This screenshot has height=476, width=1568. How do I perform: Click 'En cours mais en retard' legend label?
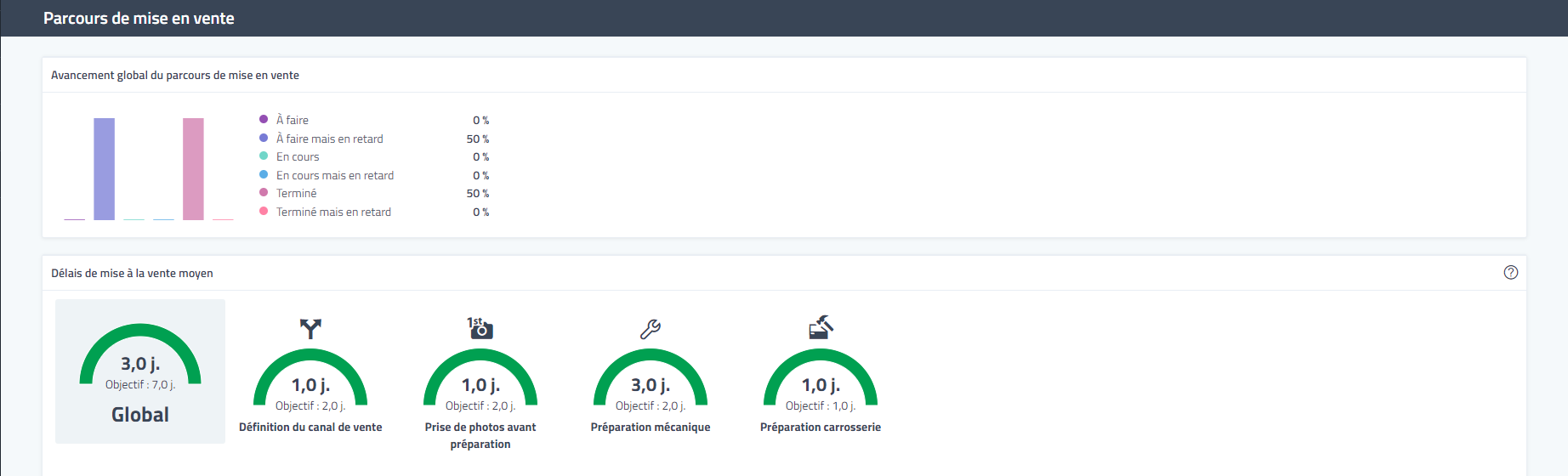[335, 175]
